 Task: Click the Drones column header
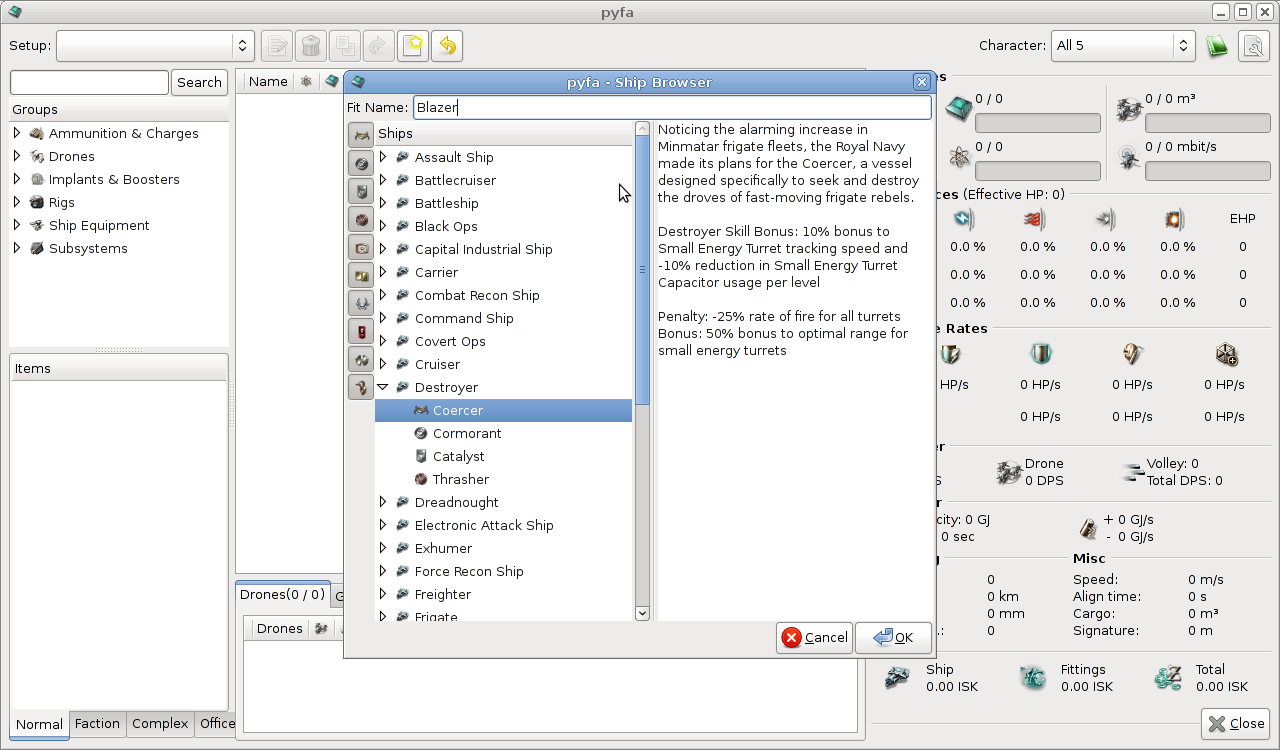(x=279, y=628)
